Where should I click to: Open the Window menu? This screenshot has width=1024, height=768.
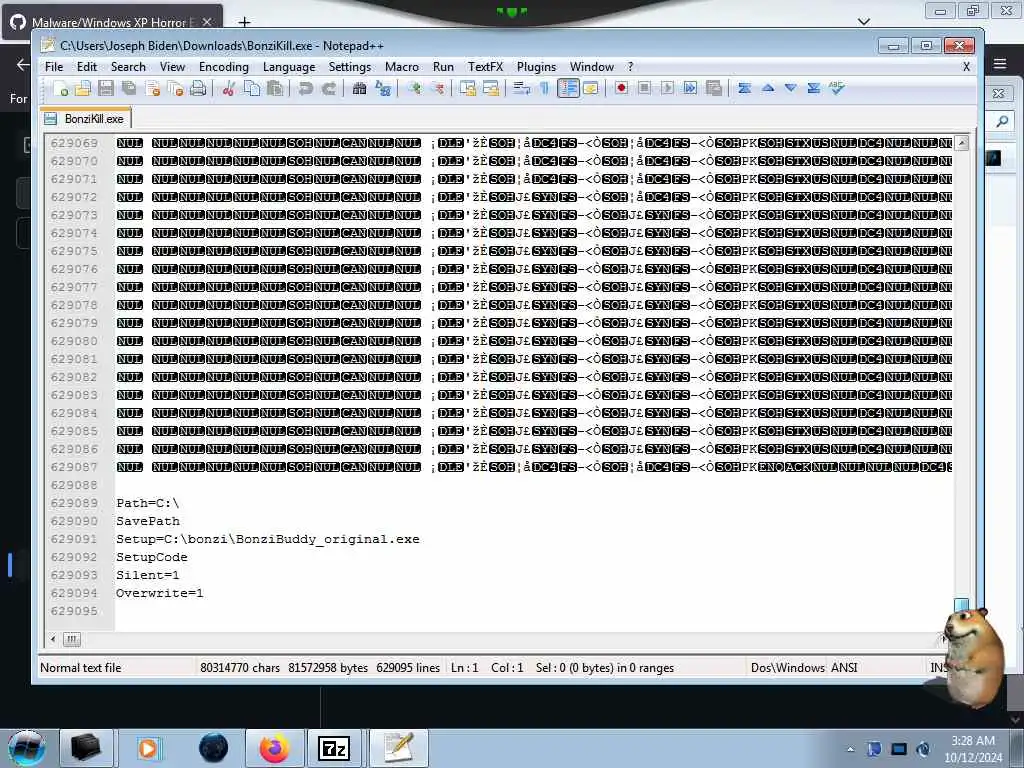click(592, 67)
